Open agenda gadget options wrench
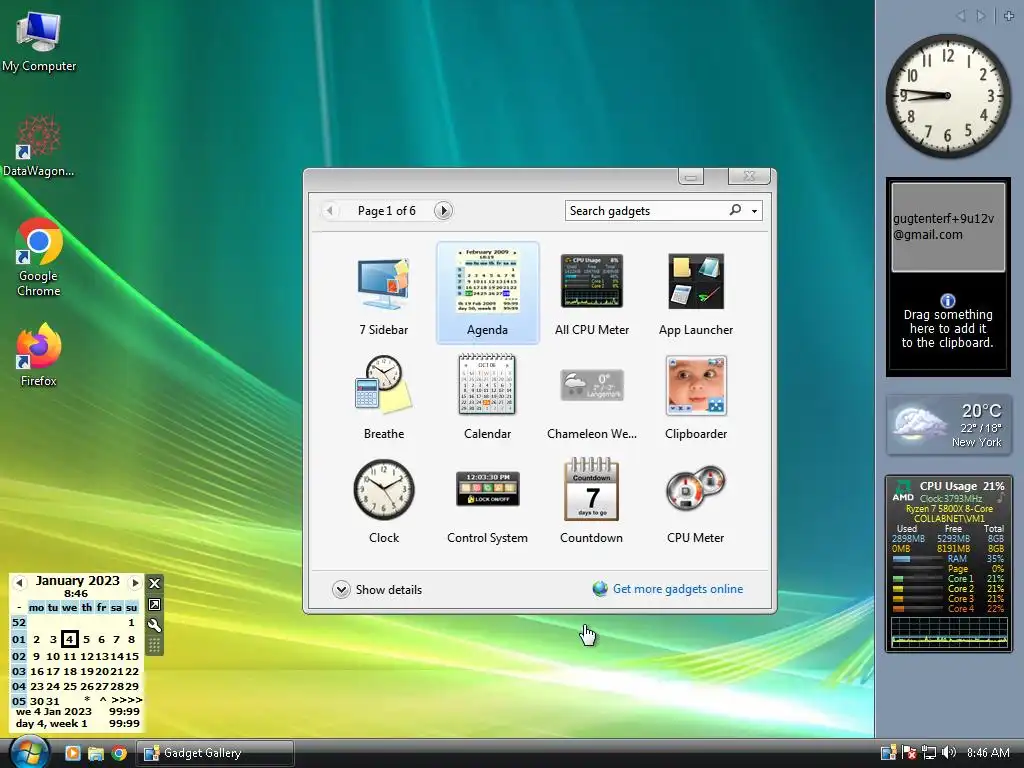1024x768 pixels. point(154,625)
